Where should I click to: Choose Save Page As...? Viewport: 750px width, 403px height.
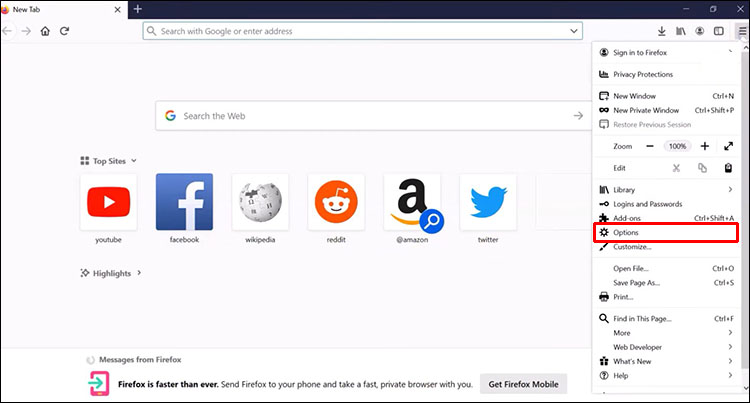click(x=666, y=283)
